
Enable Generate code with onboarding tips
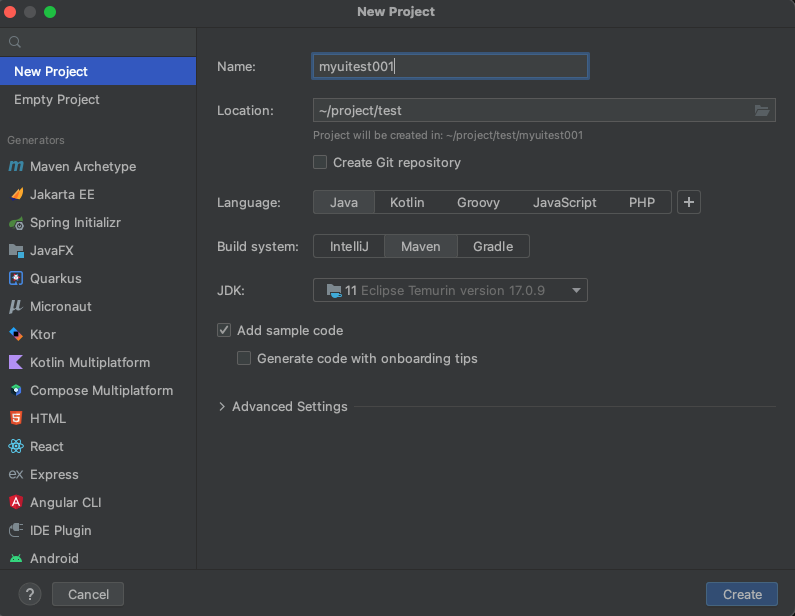pyautogui.click(x=244, y=358)
